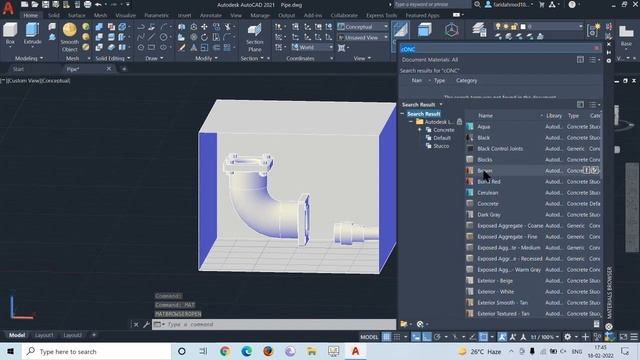This screenshot has height=360, width=640.
Task: Switch to the Layout1 tab
Action: (x=44, y=335)
